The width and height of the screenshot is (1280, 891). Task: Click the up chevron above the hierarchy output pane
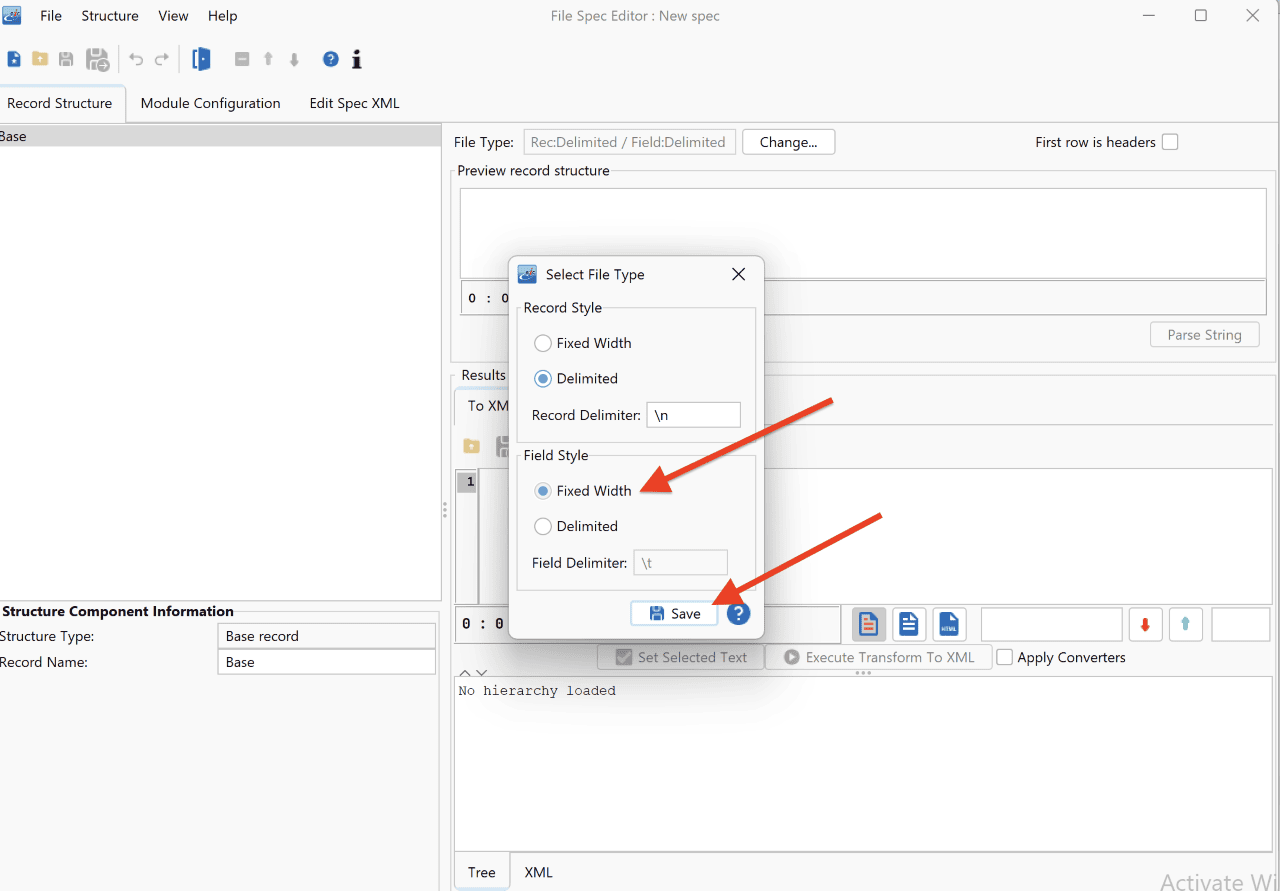465,673
